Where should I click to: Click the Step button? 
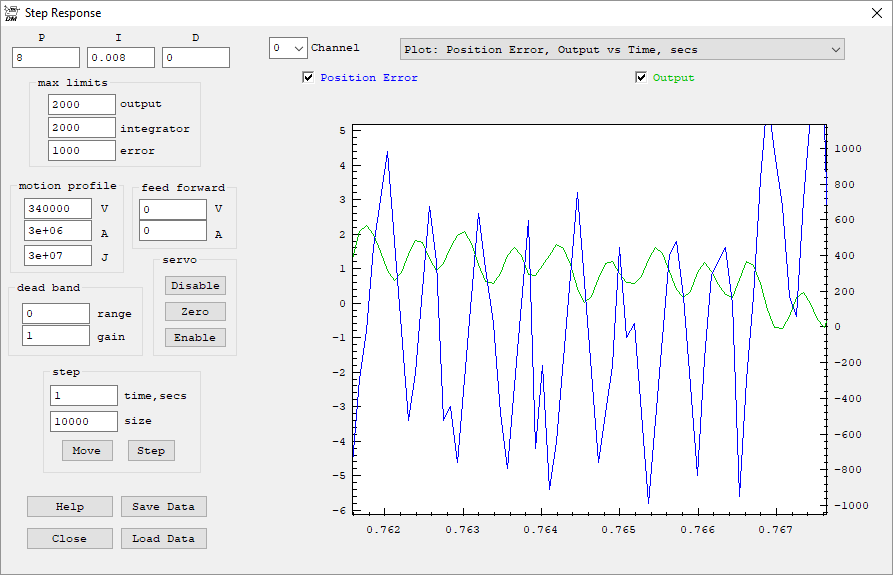(151, 450)
